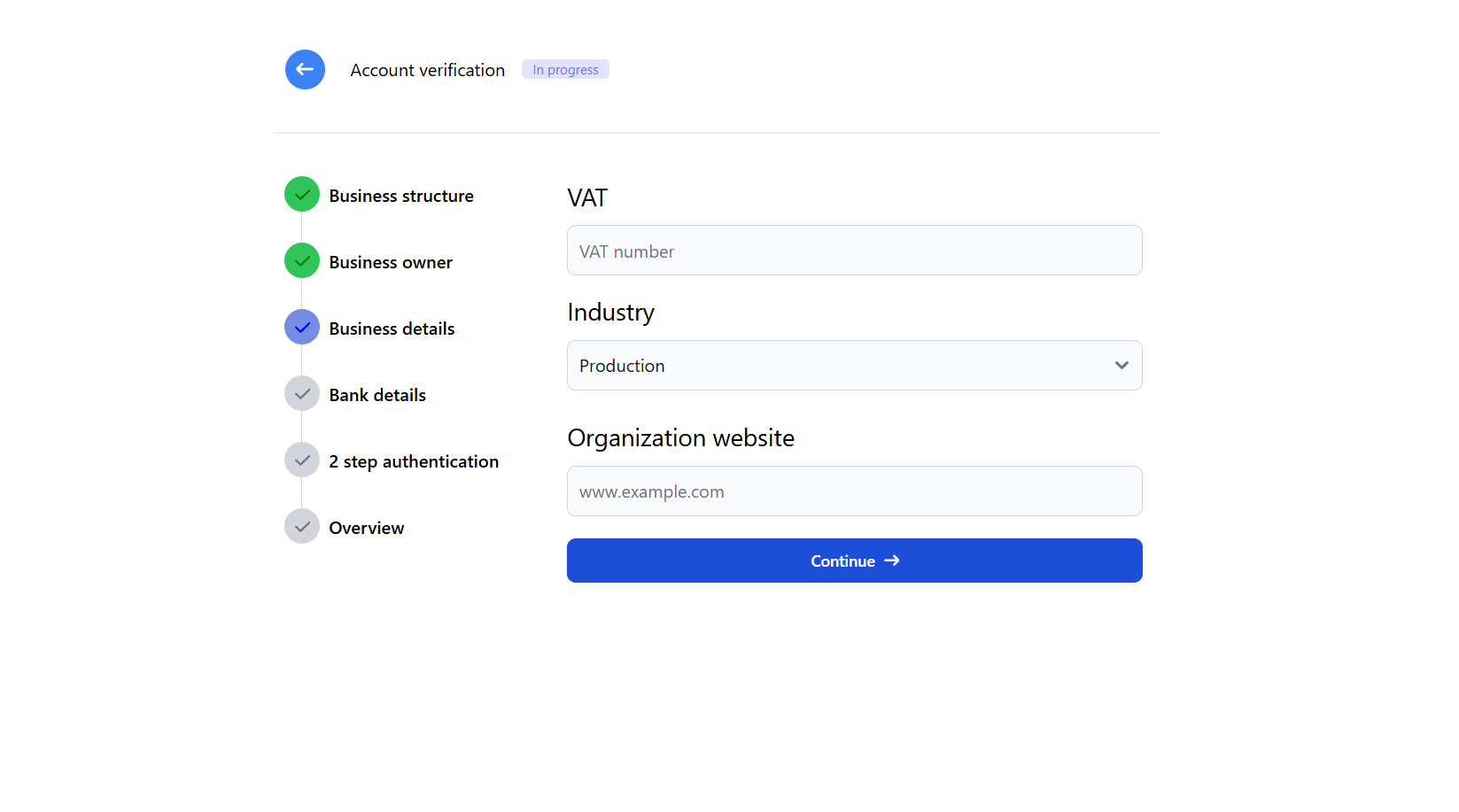Click the Business structure green checkmark icon
Screen dimensions: 1459x812
pos(302,194)
